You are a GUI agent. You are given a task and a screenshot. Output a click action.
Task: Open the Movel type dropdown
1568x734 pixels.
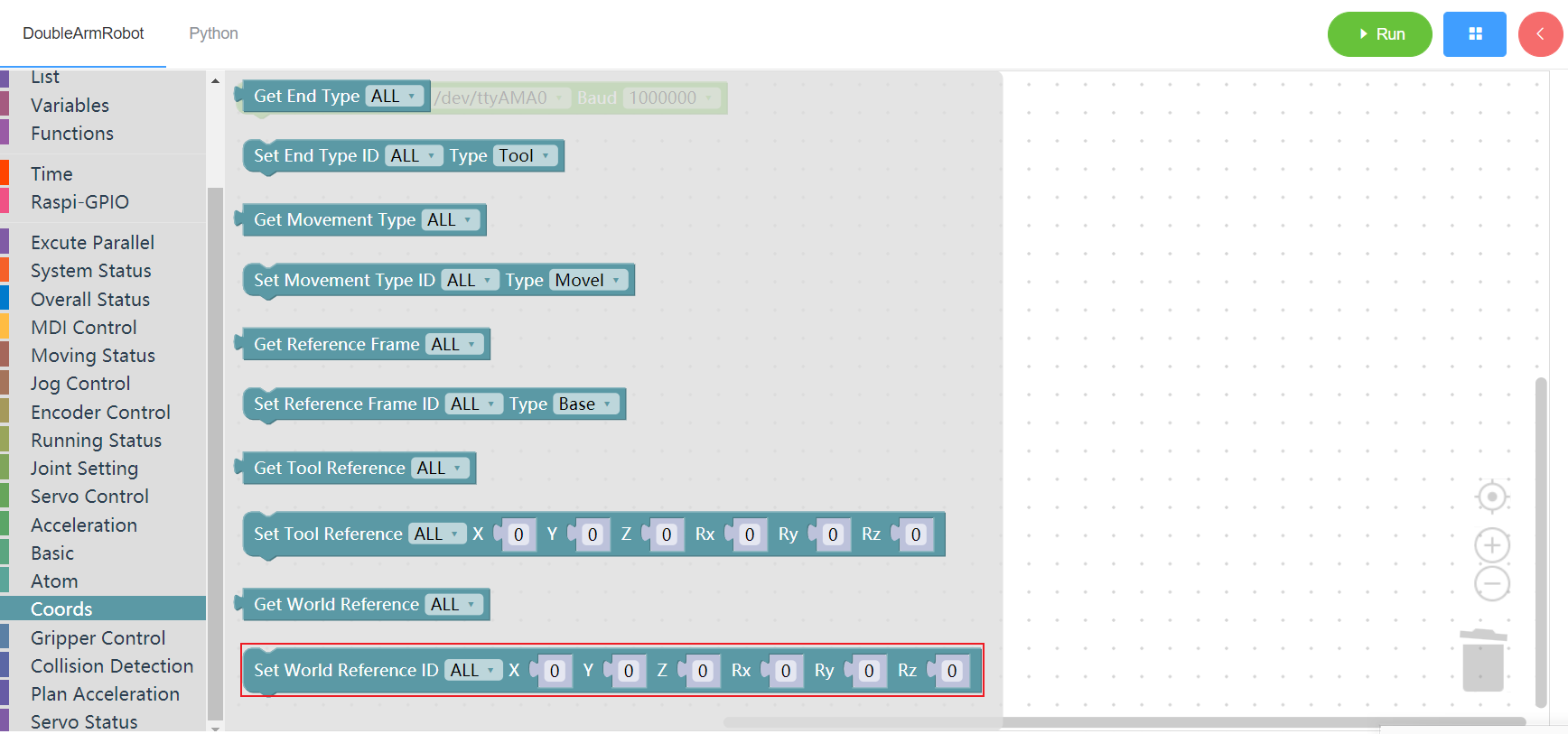pyautogui.click(x=589, y=280)
